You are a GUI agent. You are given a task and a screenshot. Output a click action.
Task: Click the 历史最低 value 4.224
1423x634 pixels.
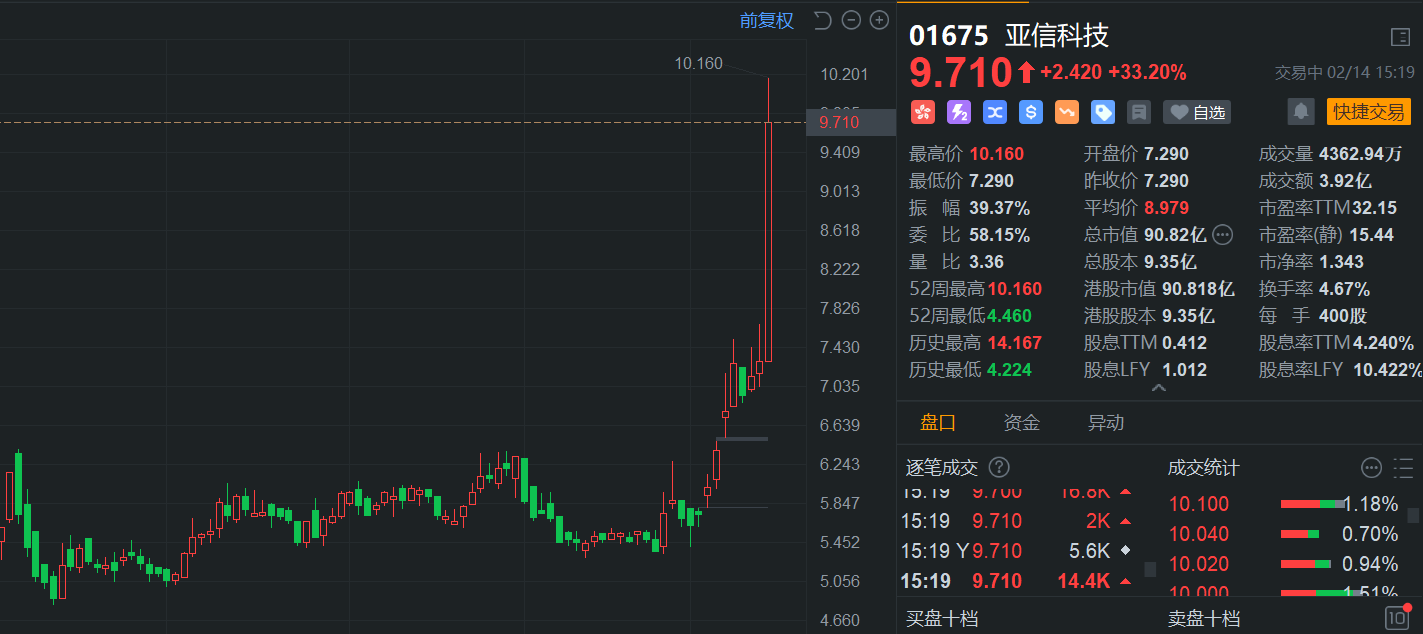point(1010,370)
